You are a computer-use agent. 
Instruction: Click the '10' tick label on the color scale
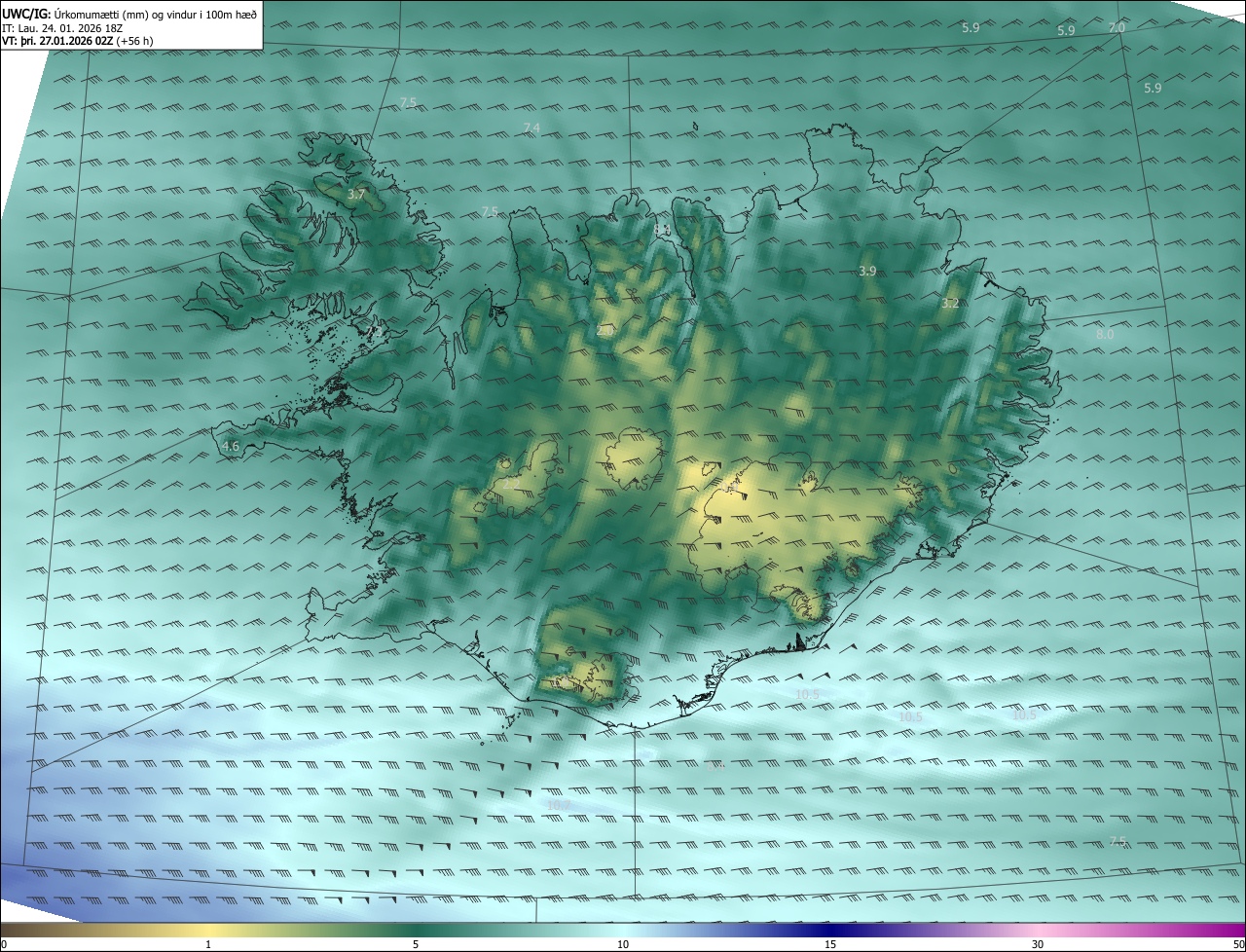point(623,944)
